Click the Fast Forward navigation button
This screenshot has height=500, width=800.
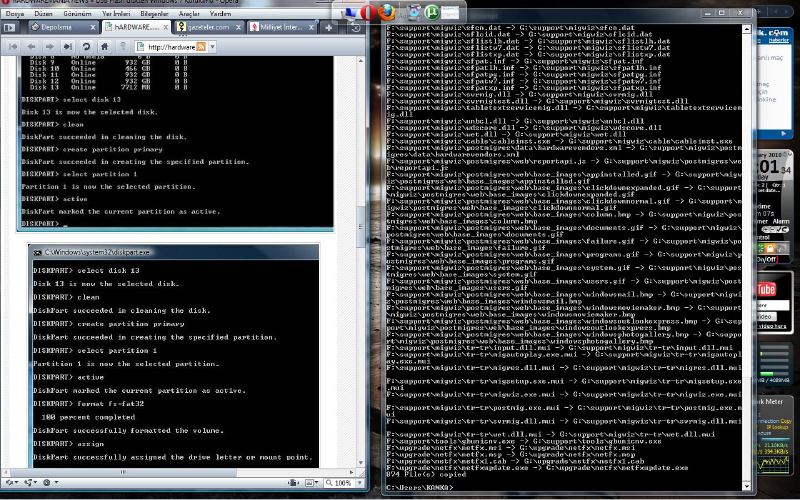(67, 46)
